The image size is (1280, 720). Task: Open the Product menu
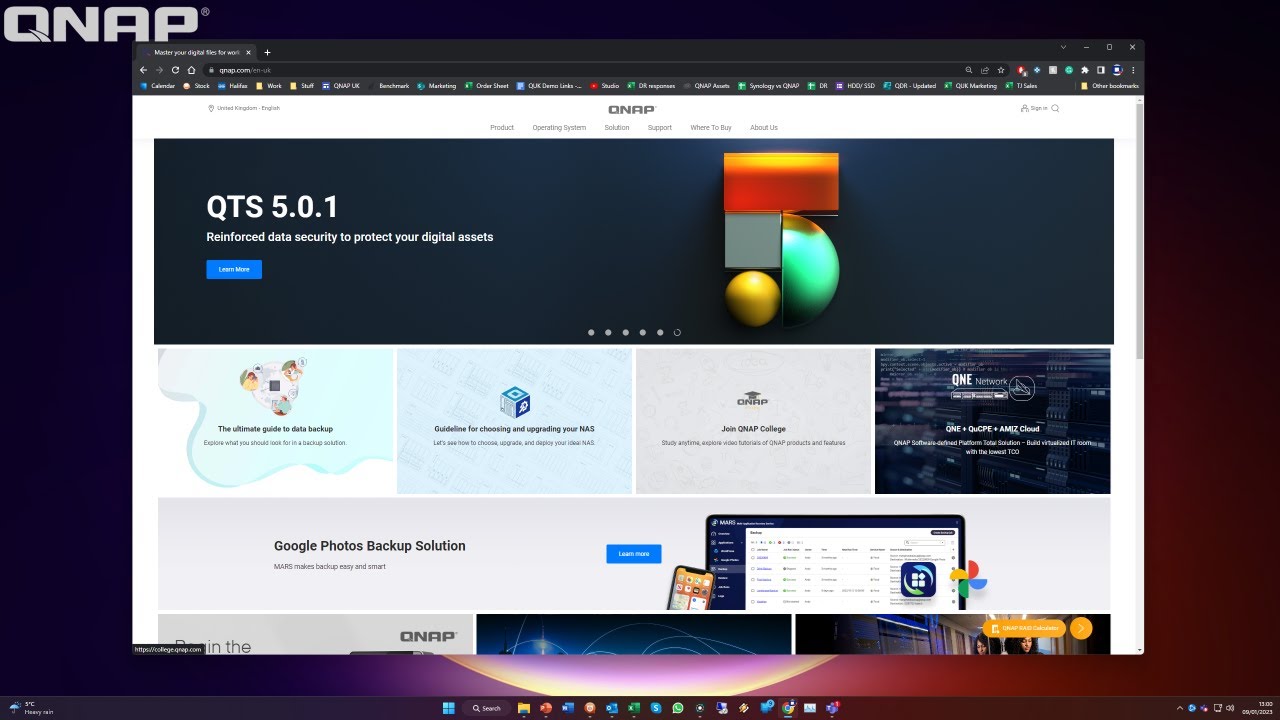(502, 128)
